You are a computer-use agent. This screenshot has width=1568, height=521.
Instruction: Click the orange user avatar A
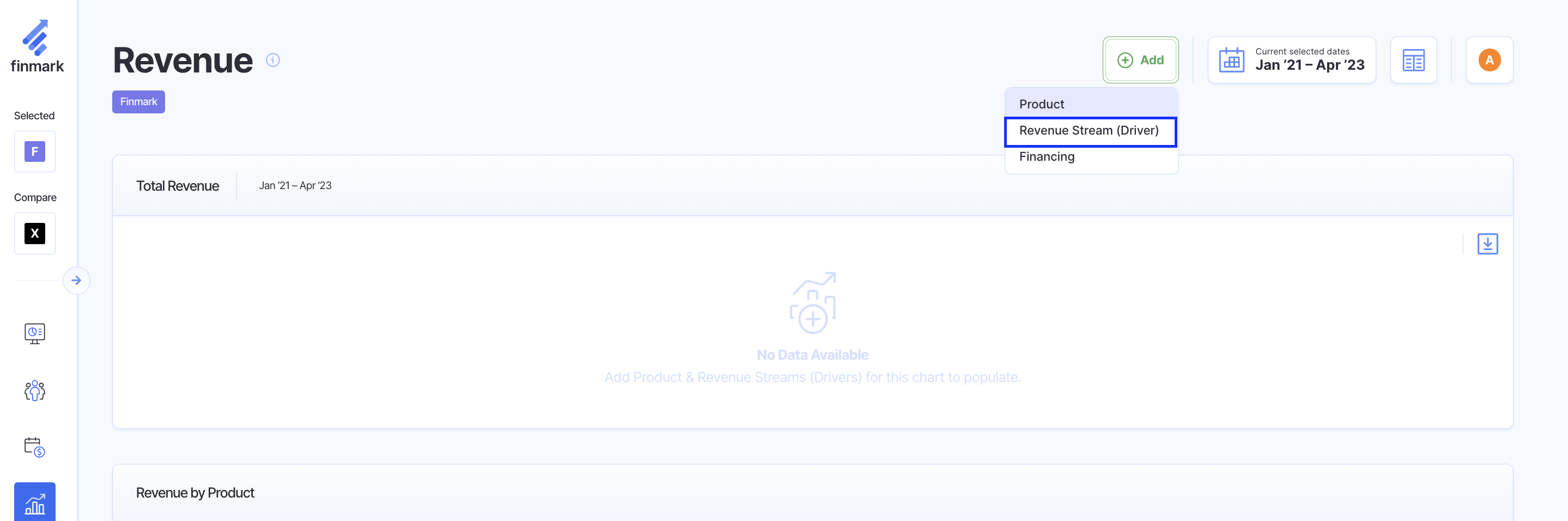[1489, 60]
